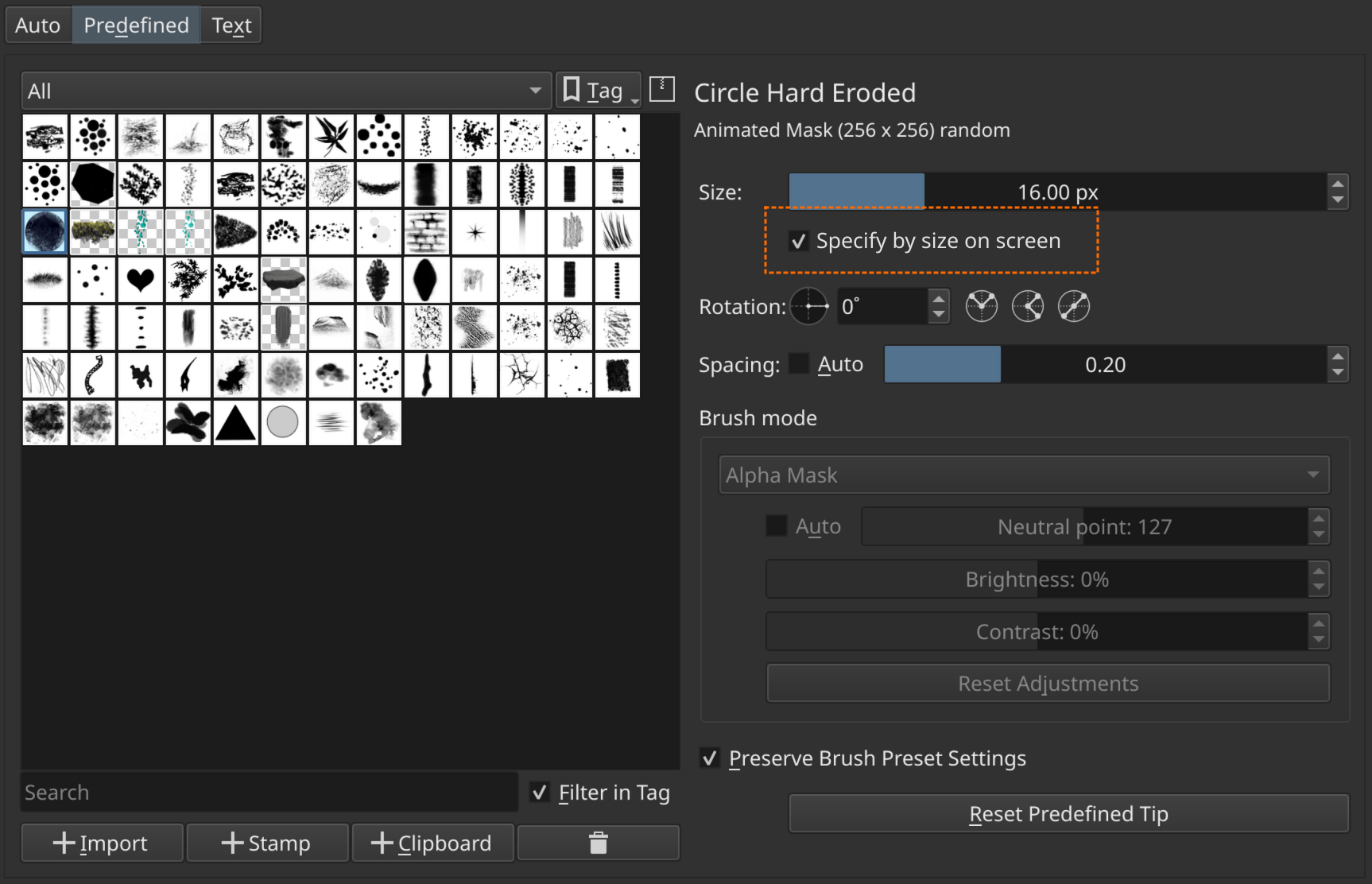Viewport: 1372px width, 884px height.
Task: Click the Reset Predefined Tip button
Action: tap(1068, 814)
